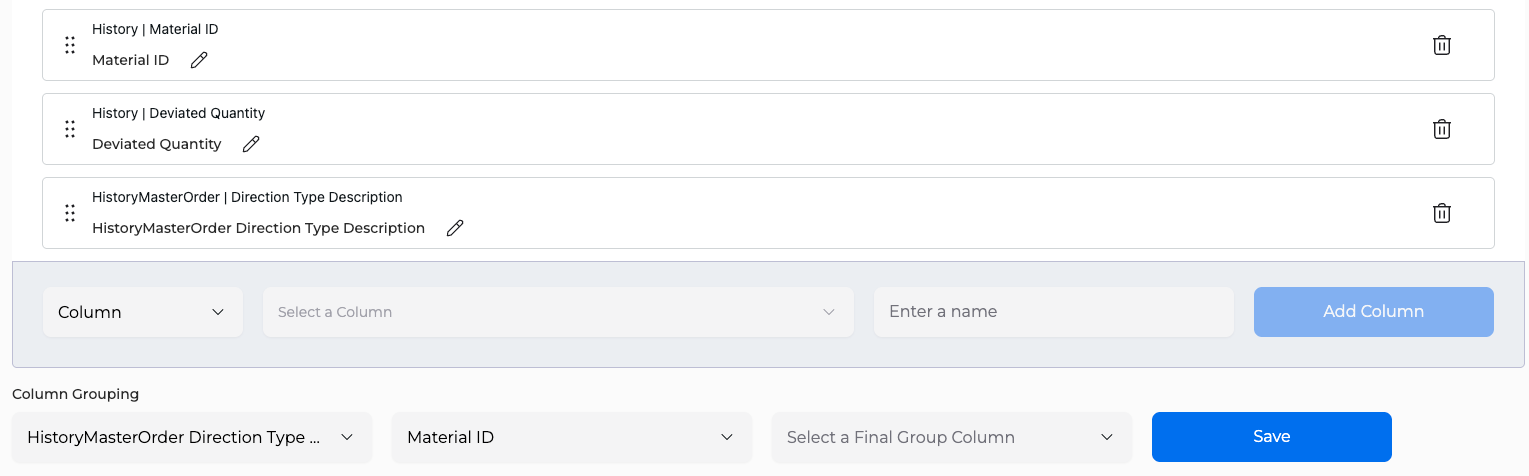Viewport: 1529px width, 476px height.
Task: Click the Enter a name field
Action: (1054, 312)
